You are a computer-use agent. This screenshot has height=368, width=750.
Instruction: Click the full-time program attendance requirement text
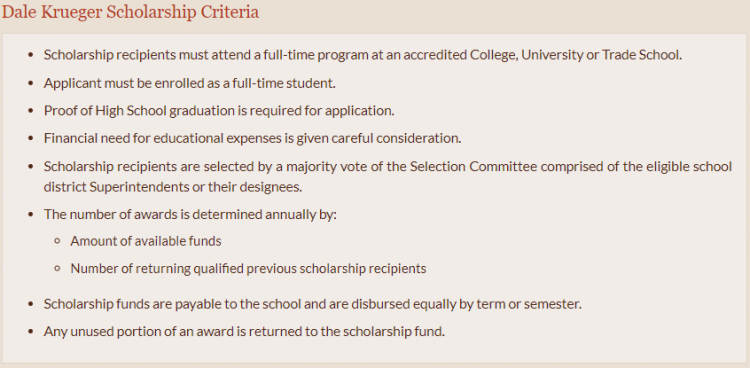coord(363,55)
